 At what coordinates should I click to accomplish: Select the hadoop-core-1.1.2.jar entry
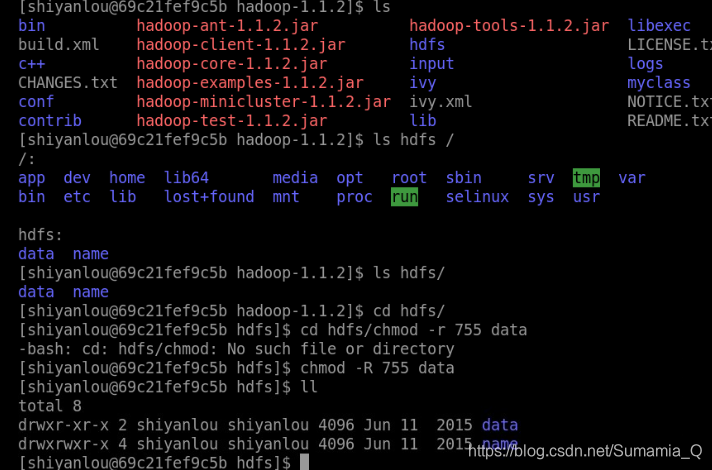232,64
